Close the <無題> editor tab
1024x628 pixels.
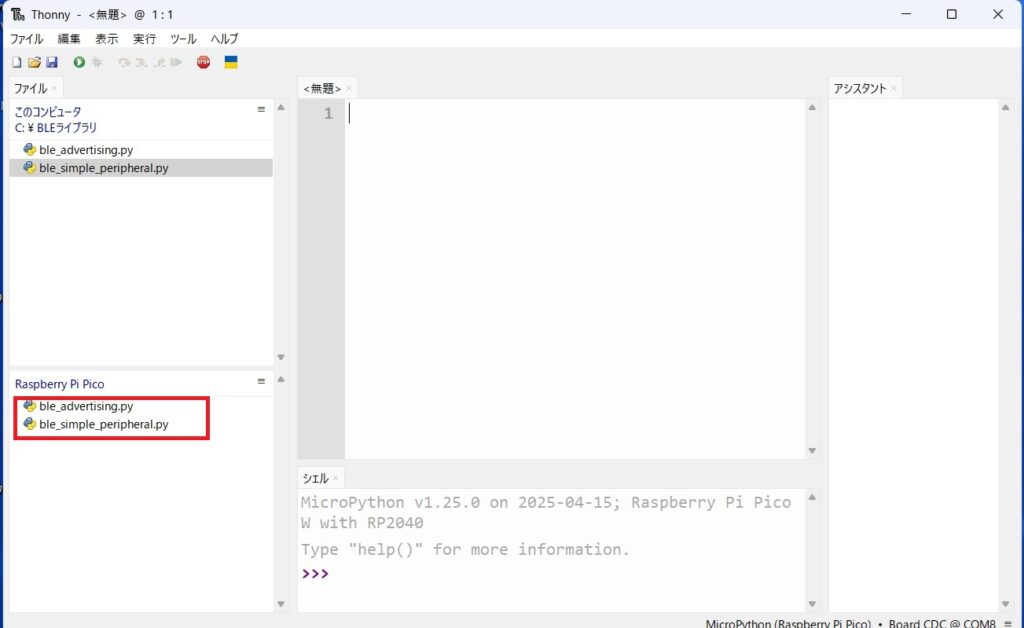(349, 89)
